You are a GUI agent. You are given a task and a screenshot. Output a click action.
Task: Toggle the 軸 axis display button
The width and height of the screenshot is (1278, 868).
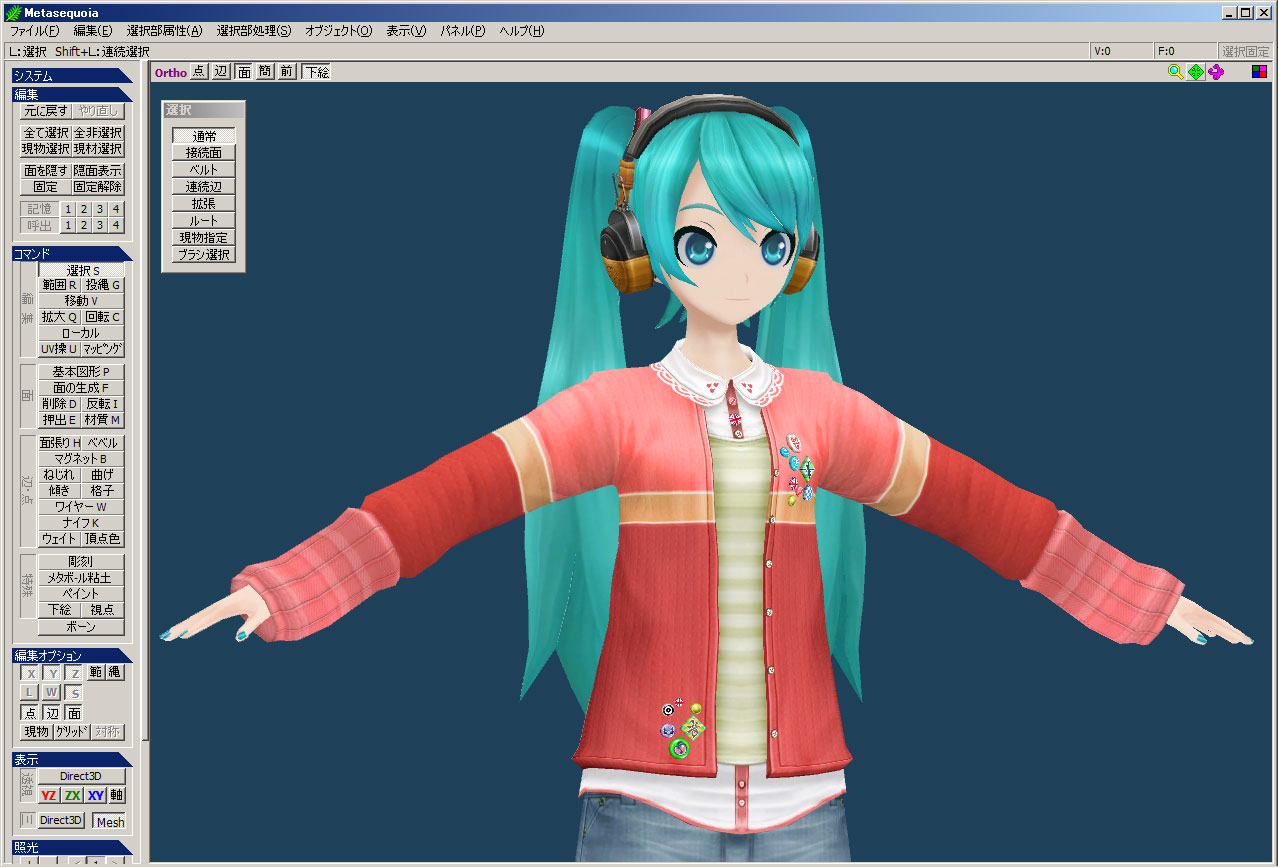117,795
